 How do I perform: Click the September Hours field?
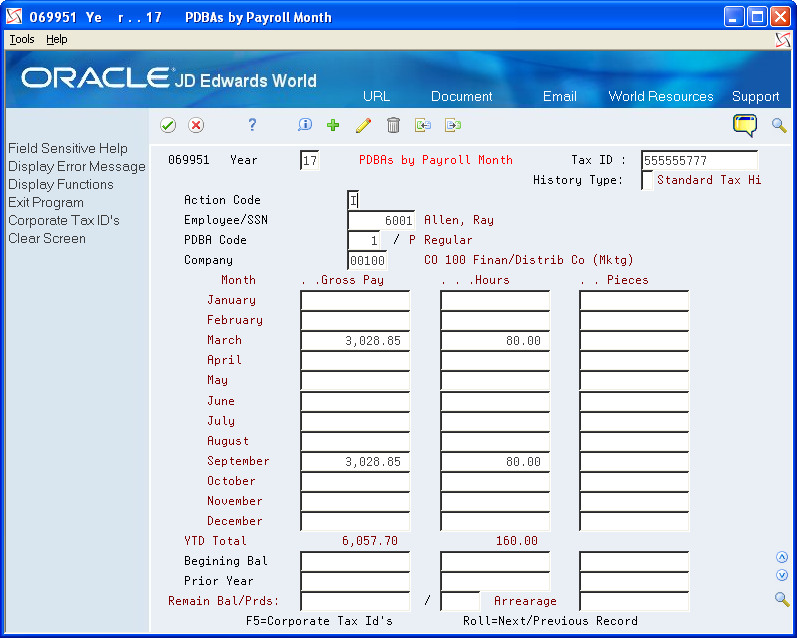[495, 462]
